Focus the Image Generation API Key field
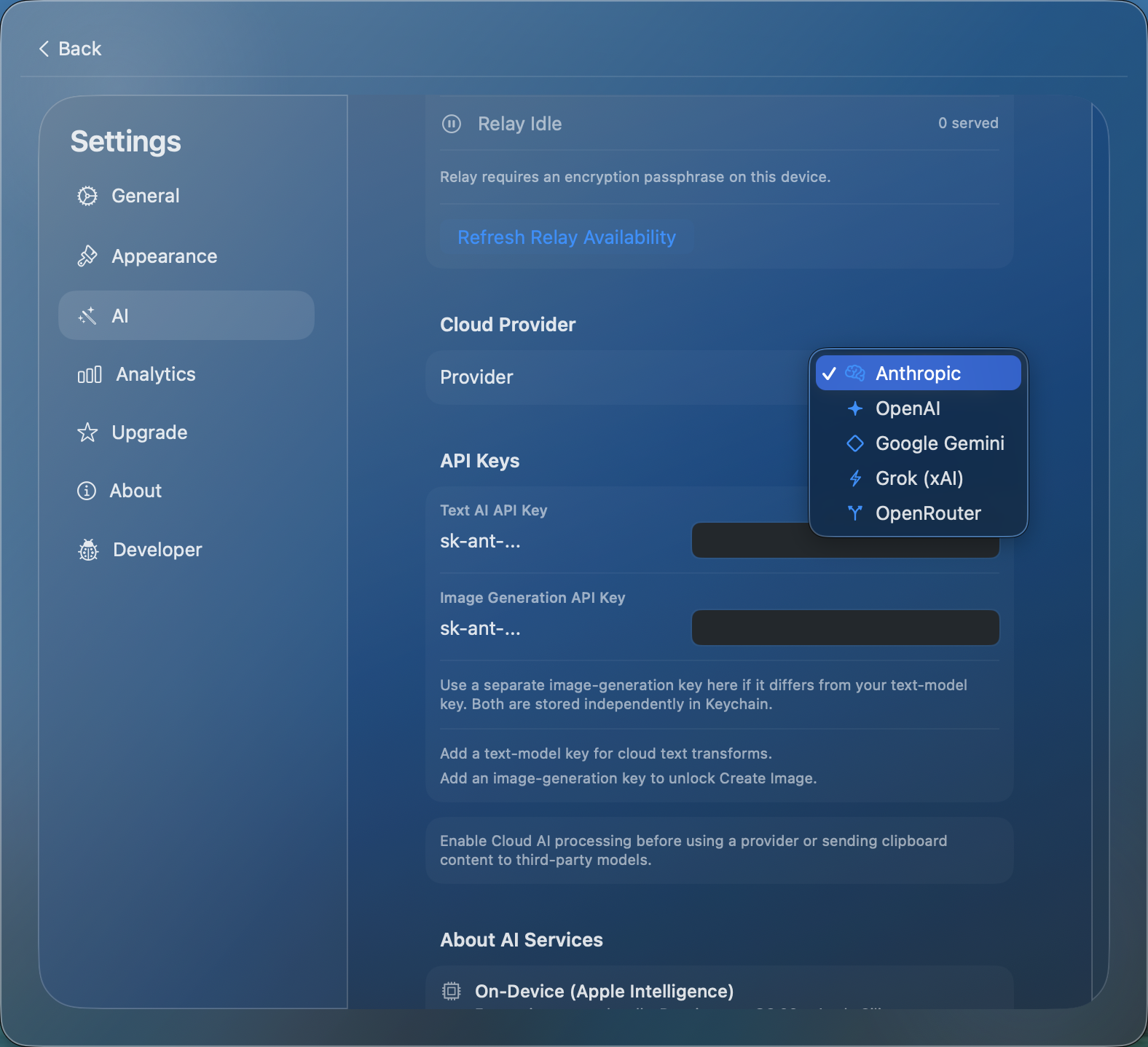Viewport: 1148px width, 1047px height. 845,628
